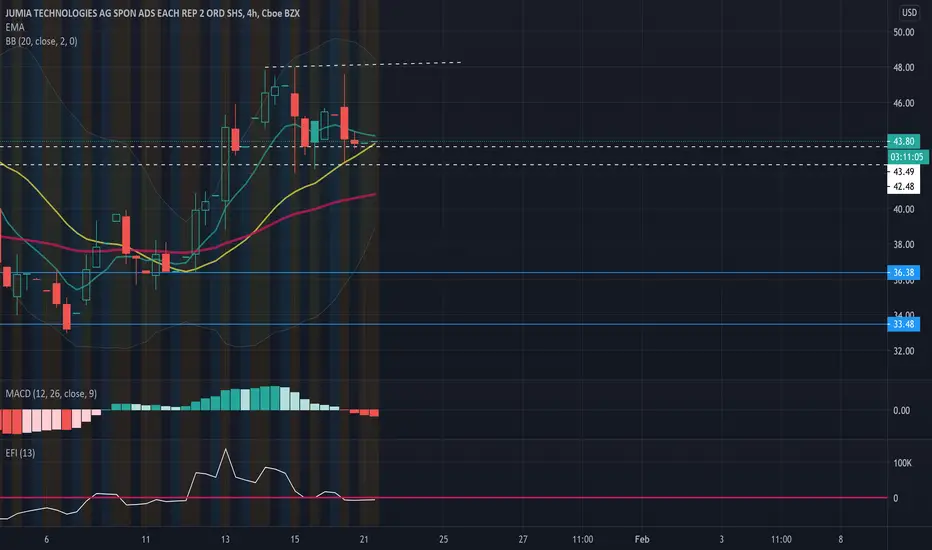Select the EMA indicator label

coord(15,27)
